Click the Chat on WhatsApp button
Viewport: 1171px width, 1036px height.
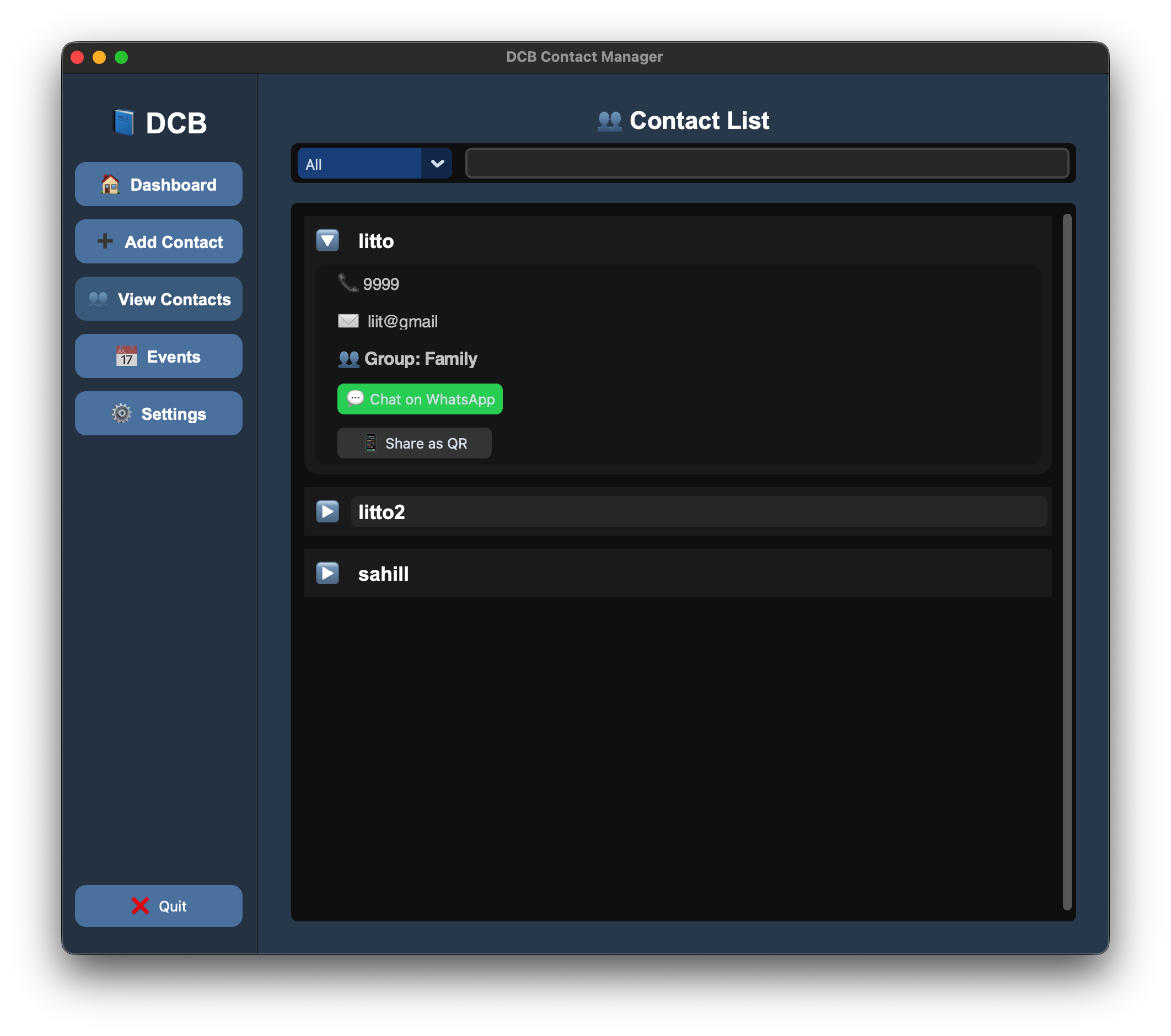[x=420, y=398]
